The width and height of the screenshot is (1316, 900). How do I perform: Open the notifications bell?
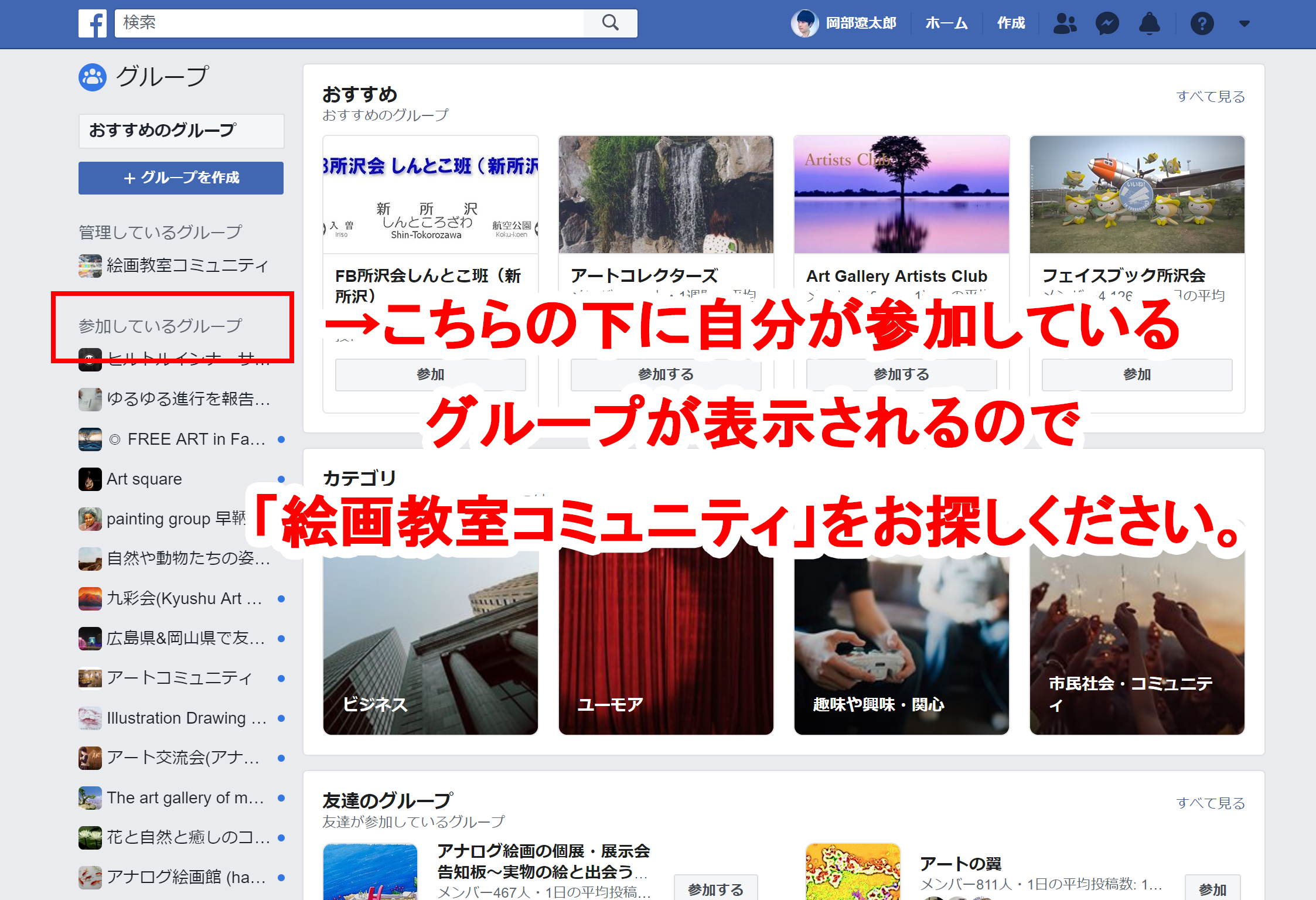pyautogui.click(x=1149, y=23)
